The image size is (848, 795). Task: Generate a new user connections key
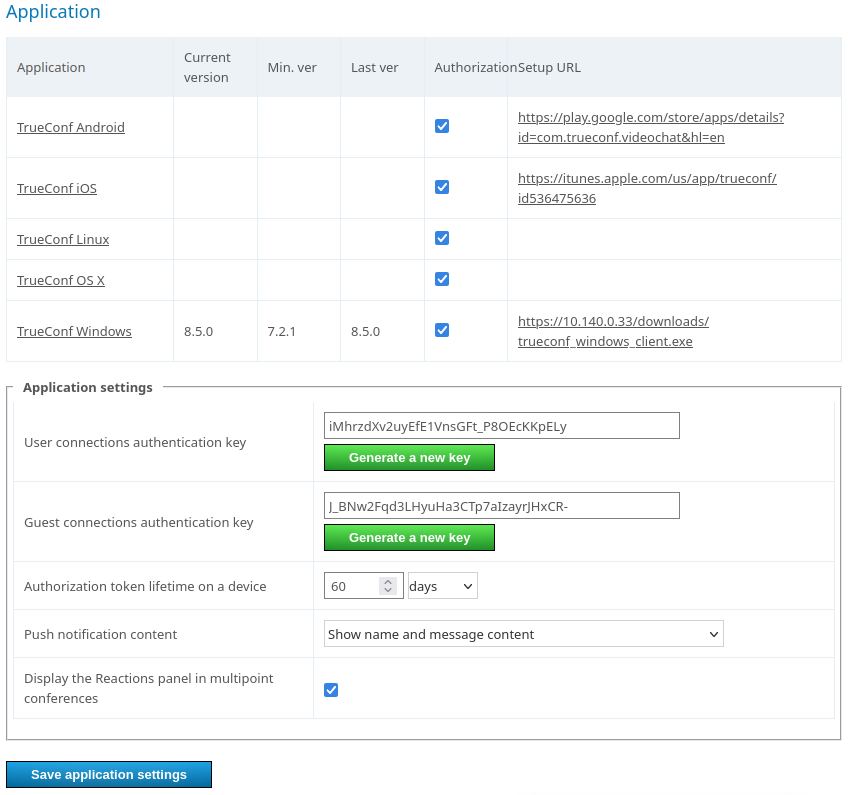coord(409,458)
